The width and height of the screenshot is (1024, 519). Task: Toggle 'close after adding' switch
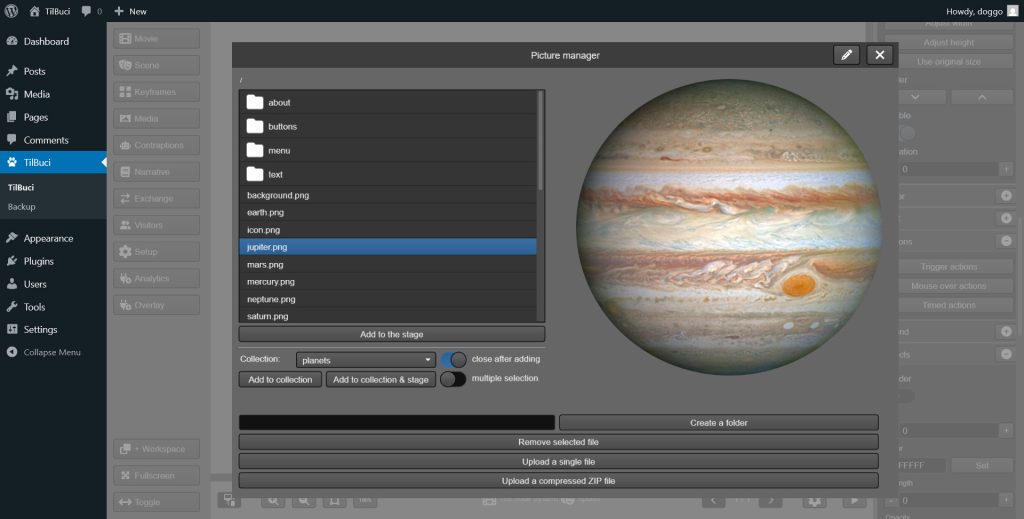[453, 359]
